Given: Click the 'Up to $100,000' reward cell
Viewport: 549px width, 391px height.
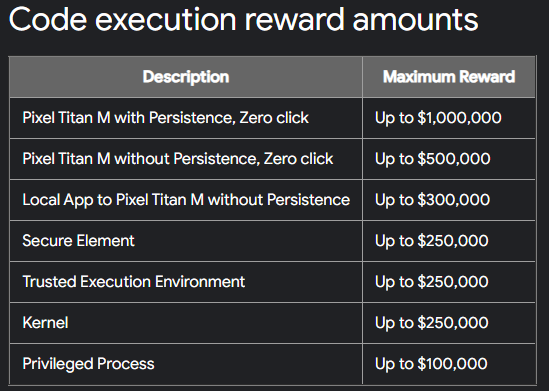Looking at the screenshot, I should pyautogui.click(x=449, y=364).
